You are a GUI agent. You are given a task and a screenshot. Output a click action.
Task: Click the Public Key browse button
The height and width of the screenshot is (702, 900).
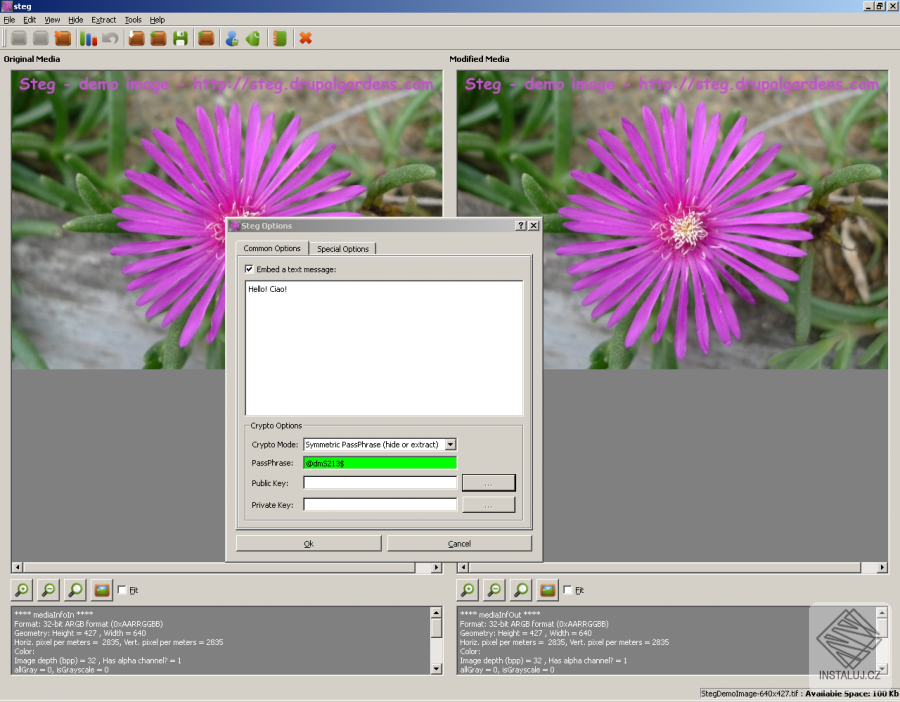click(x=488, y=483)
